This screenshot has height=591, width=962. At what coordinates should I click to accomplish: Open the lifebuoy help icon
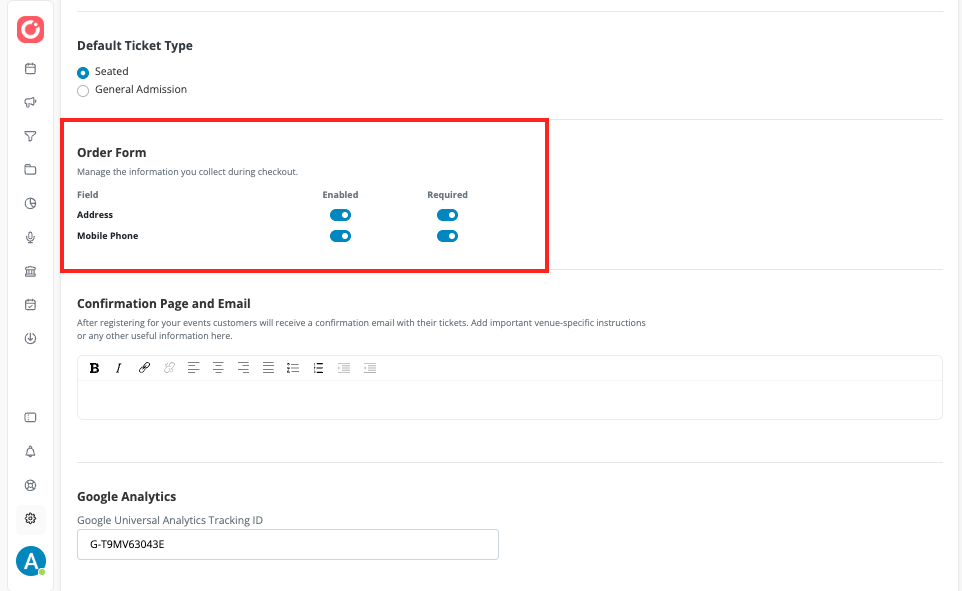[x=30, y=485]
